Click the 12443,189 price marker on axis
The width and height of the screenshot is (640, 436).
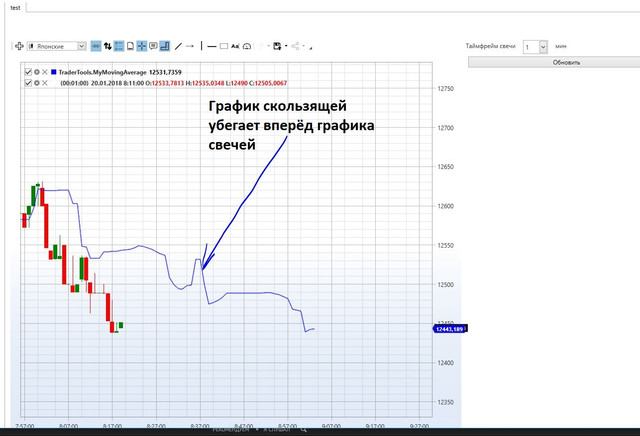(449, 329)
